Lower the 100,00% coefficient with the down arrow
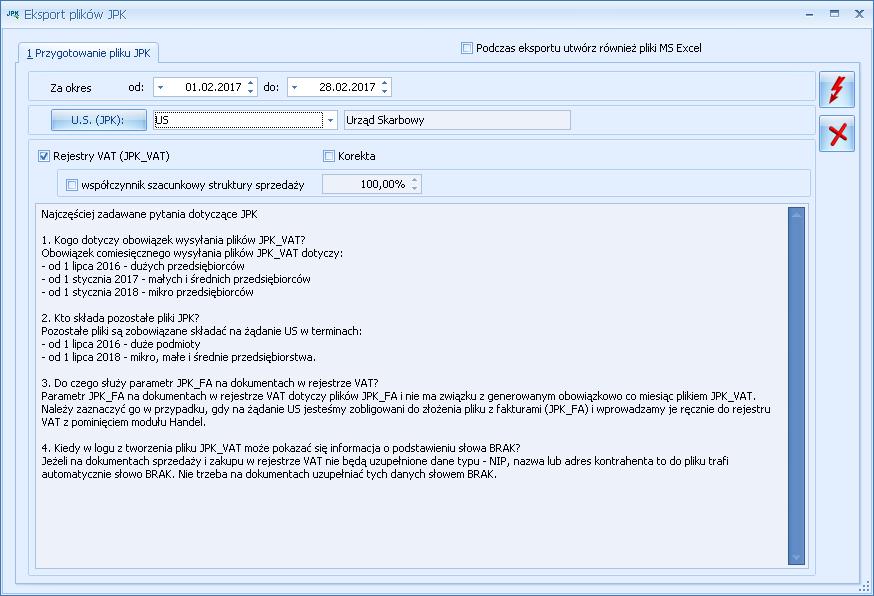874x596 pixels. (x=414, y=188)
